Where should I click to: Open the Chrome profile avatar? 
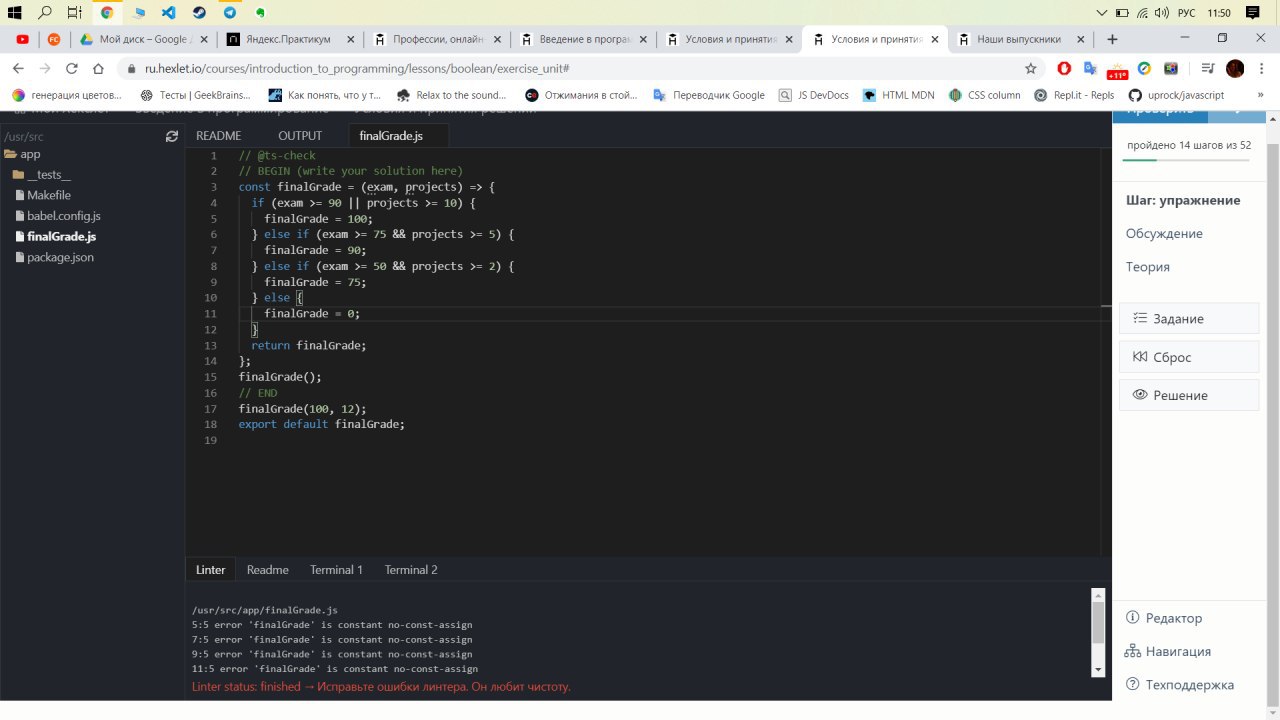point(1235,68)
